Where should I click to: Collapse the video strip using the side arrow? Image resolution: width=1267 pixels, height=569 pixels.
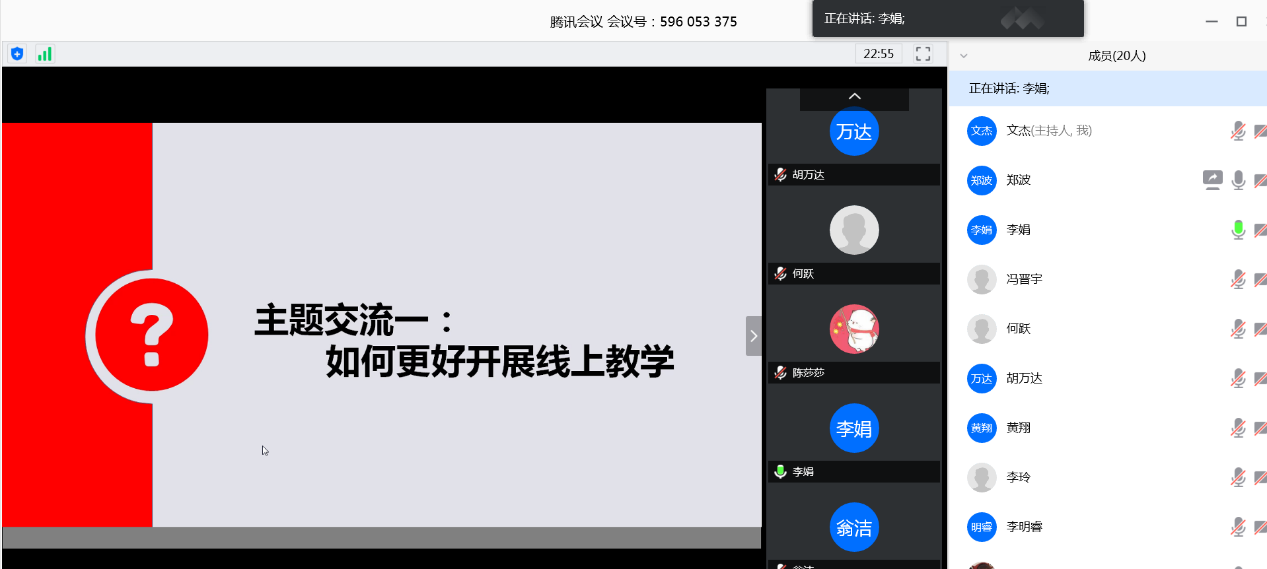coord(753,336)
